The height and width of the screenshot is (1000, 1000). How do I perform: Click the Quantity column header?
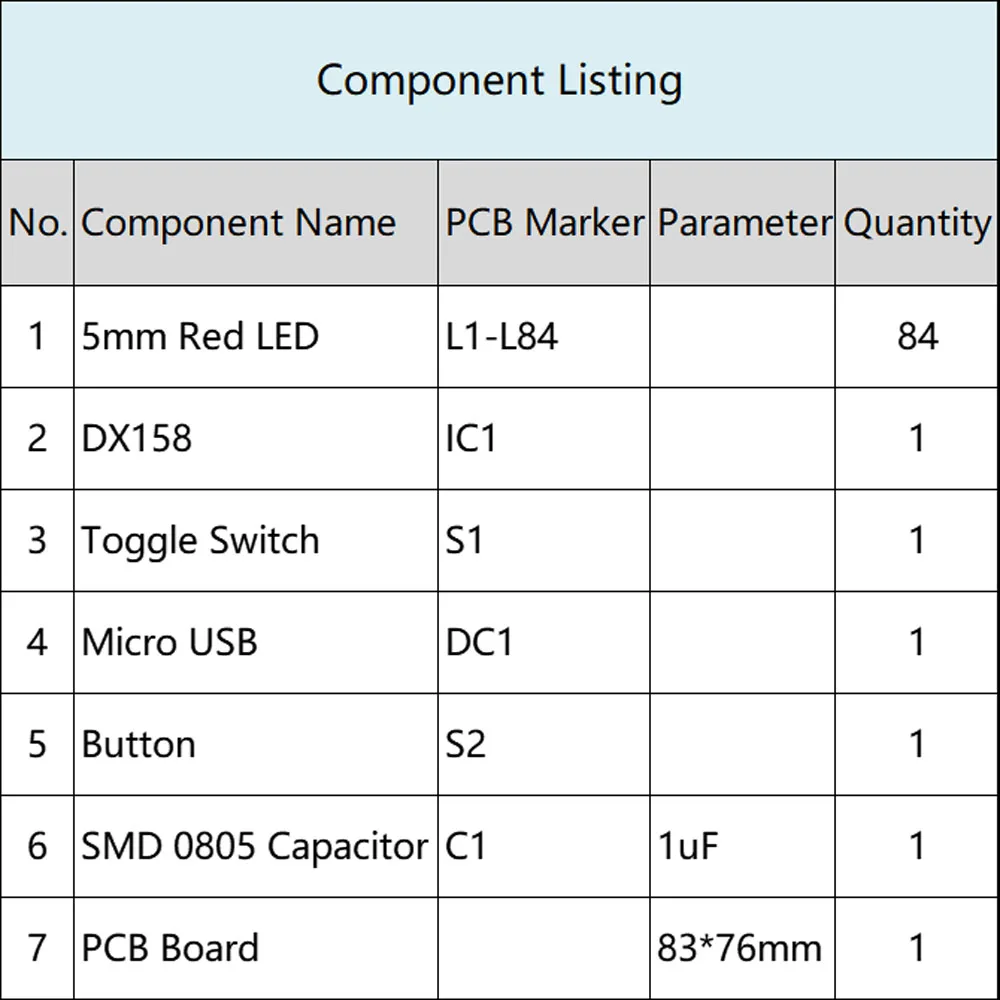[916, 223]
